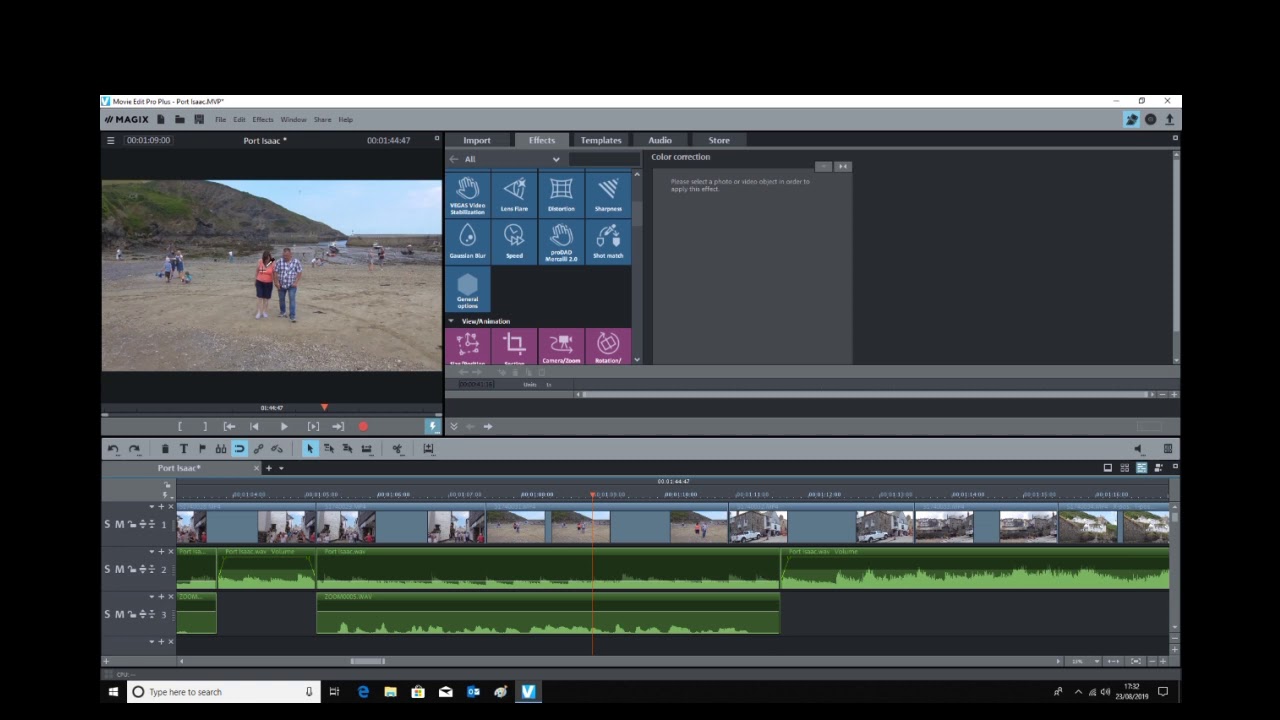The image size is (1280, 720).
Task: Open the preview monitor hamburger menu
Action: 111,140
